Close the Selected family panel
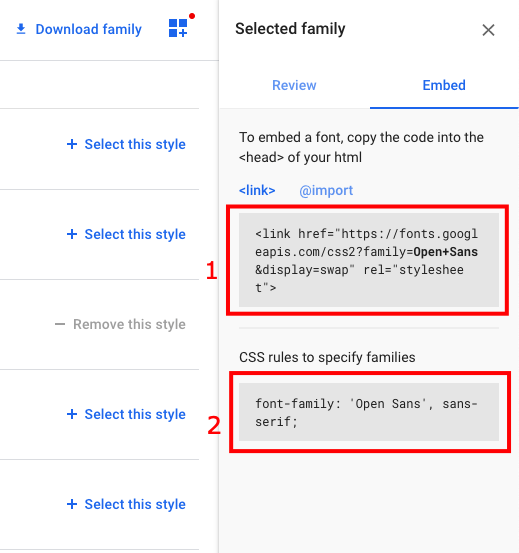 point(488,30)
